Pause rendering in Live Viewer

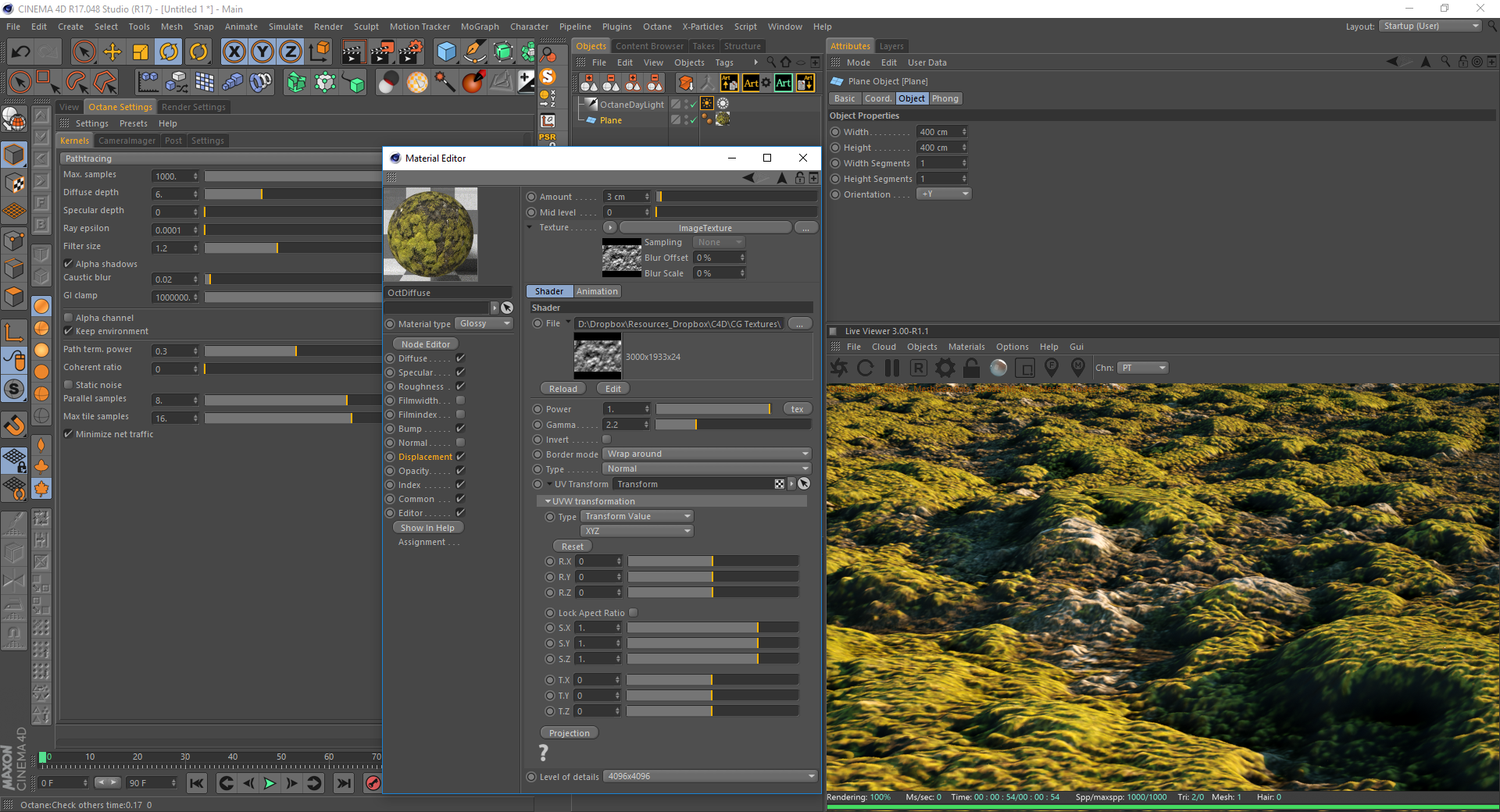891,368
